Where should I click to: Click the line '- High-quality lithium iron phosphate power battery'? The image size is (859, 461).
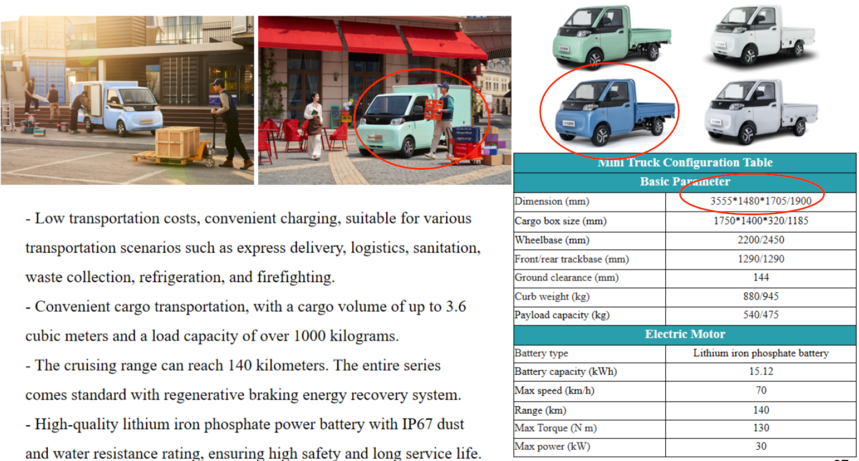[x=244, y=424]
